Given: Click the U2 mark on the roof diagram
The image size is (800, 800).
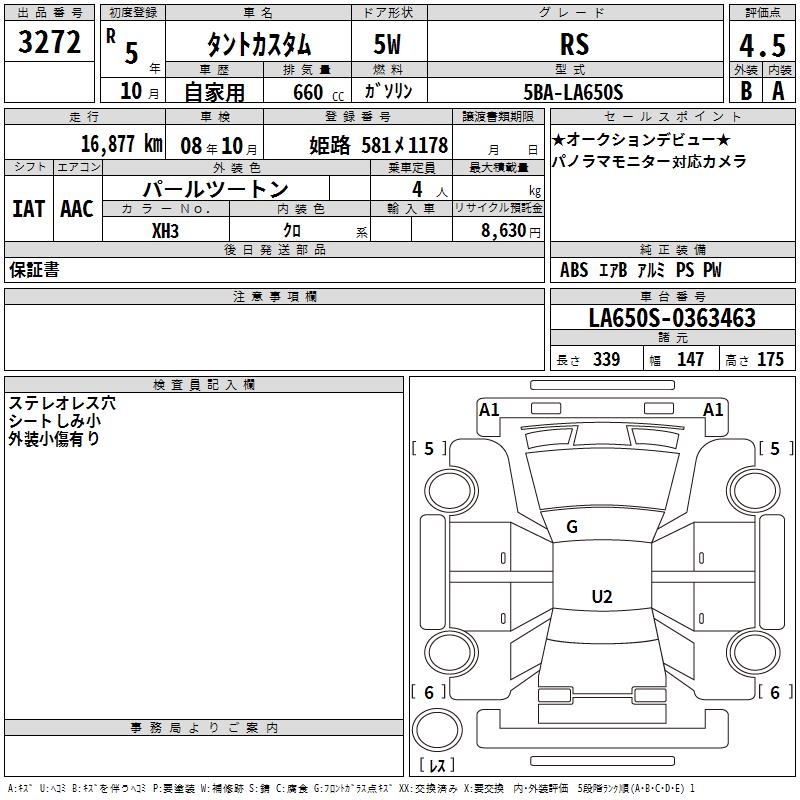Looking at the screenshot, I should coord(602,596).
